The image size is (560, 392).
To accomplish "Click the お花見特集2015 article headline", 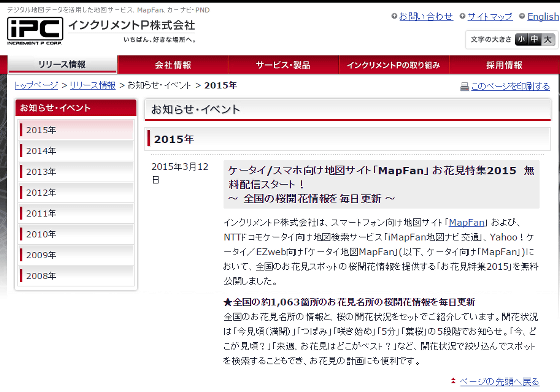I will point(381,184).
